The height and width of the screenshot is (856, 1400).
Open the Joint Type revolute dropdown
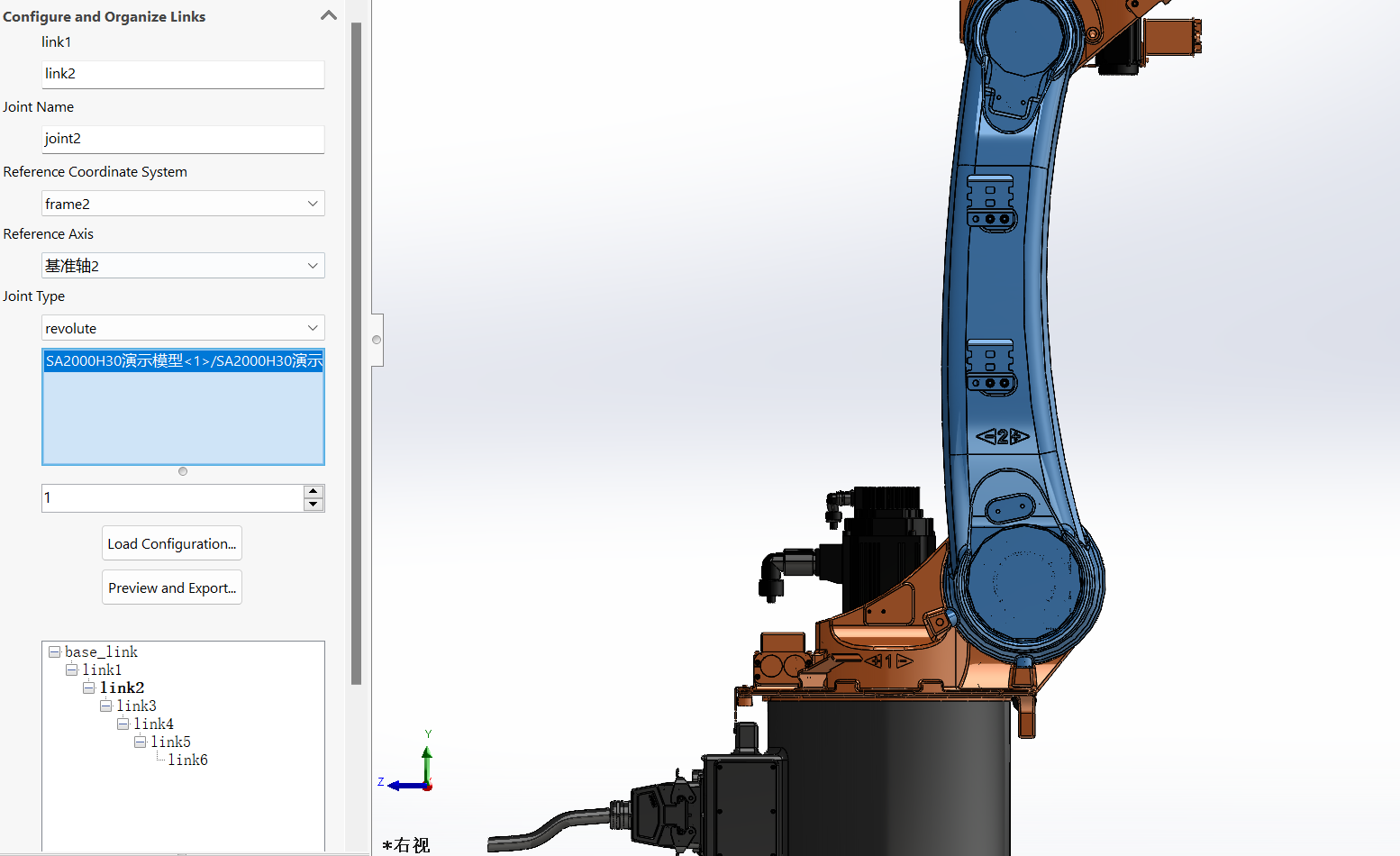(x=312, y=328)
